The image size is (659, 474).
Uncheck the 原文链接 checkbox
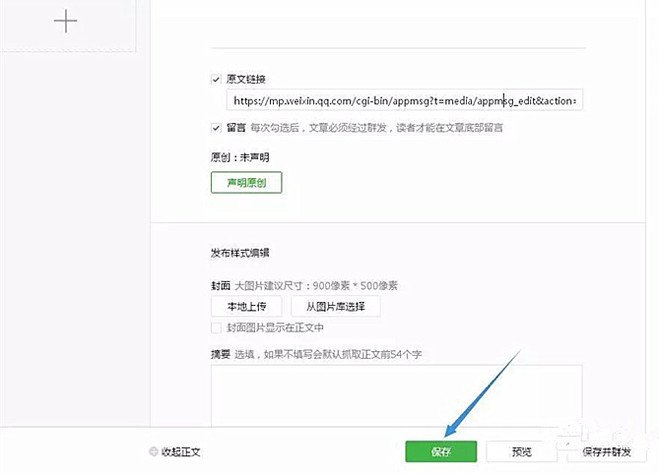pyautogui.click(x=216, y=79)
